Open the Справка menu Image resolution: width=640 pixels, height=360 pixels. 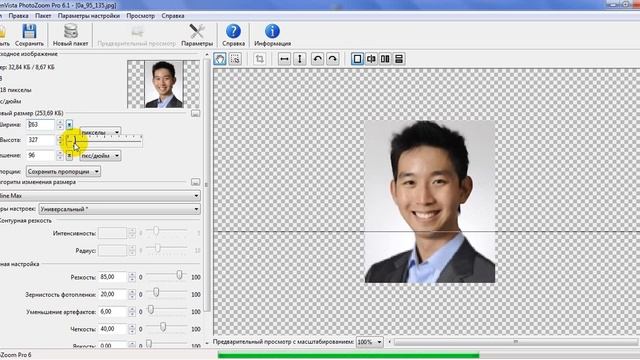coord(173,16)
